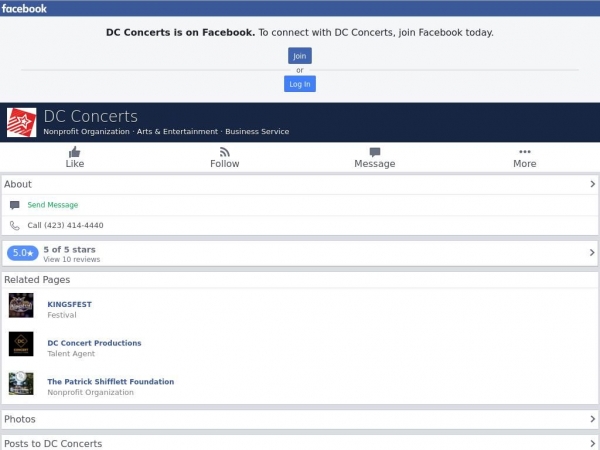This screenshot has width=600, height=450.
Task: Click the DC Concerts is on Facebook text
Action: (x=180, y=33)
